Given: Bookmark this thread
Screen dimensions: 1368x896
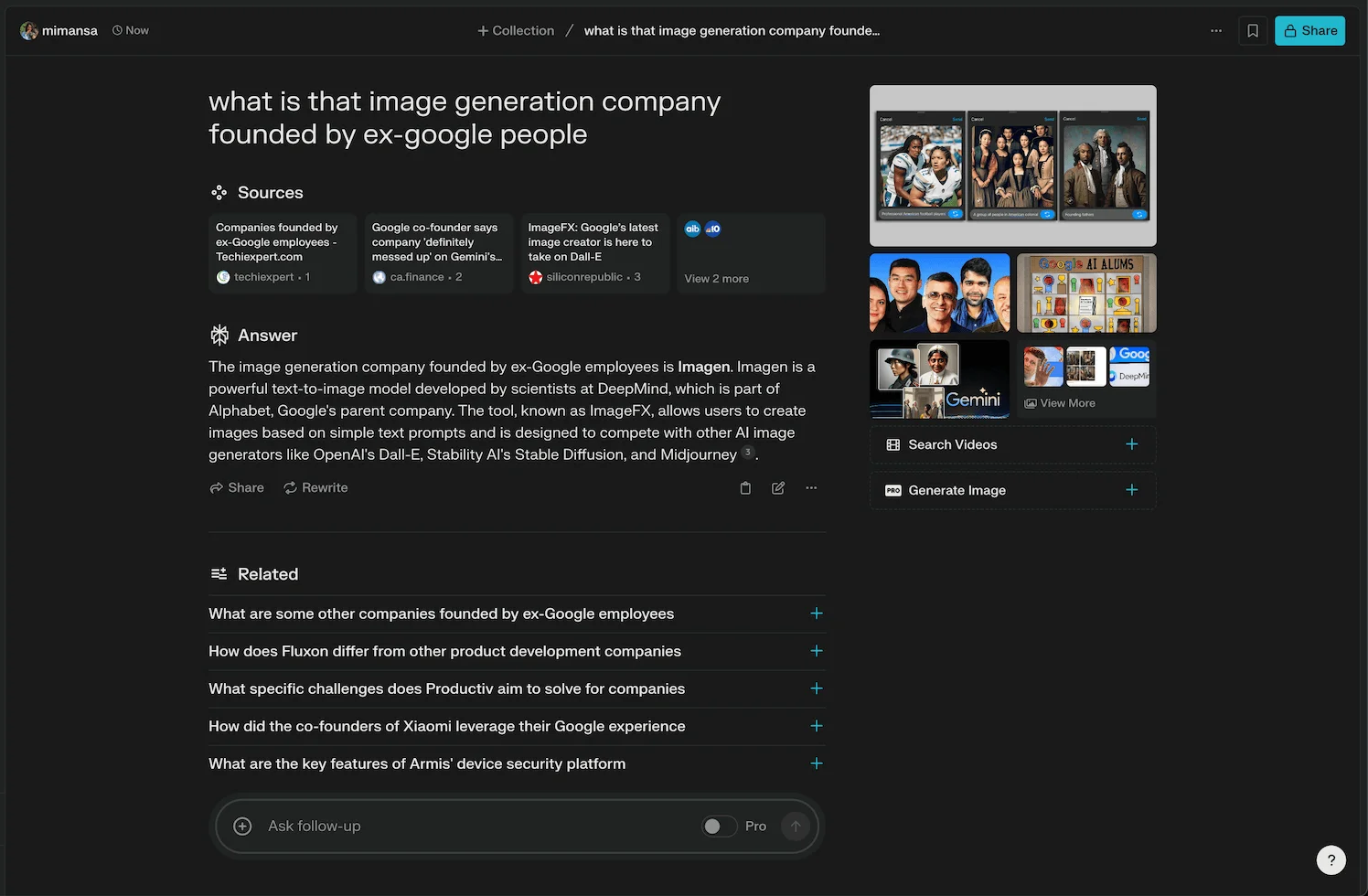Looking at the screenshot, I should tap(1252, 30).
